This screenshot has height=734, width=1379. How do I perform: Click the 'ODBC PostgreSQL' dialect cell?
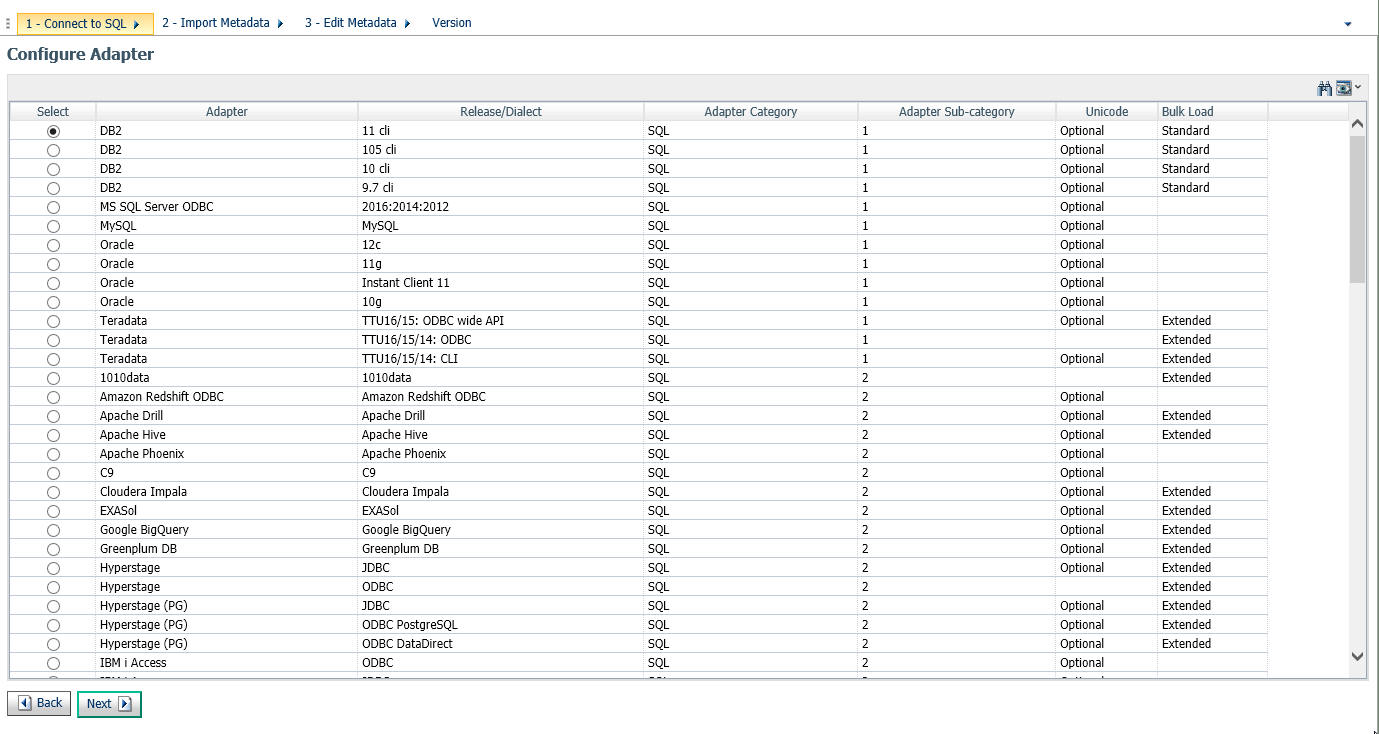click(501, 625)
